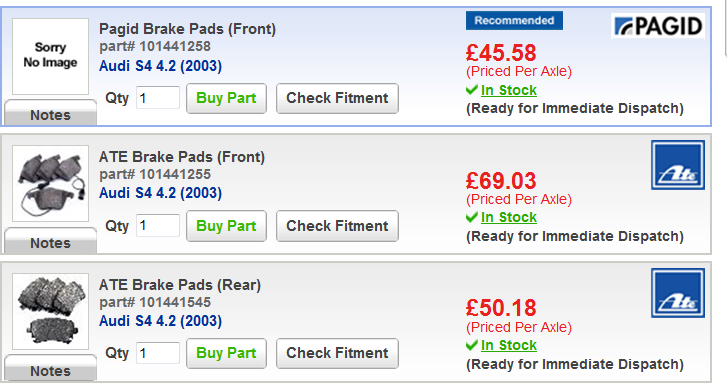The height and width of the screenshot is (390, 727).
Task: Open In Stock link for £69.03 item
Action: 509,217
